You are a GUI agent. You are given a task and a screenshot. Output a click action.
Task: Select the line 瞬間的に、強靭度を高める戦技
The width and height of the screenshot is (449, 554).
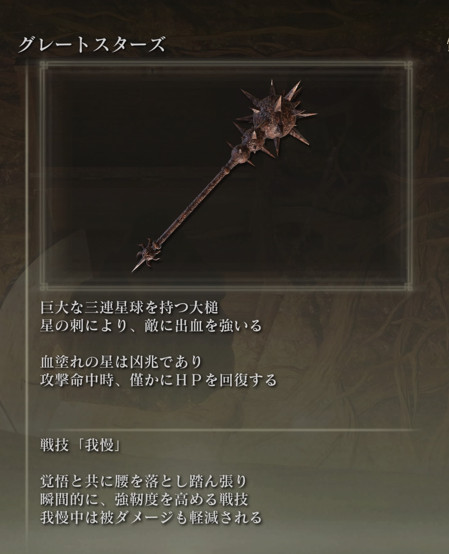tap(144, 500)
